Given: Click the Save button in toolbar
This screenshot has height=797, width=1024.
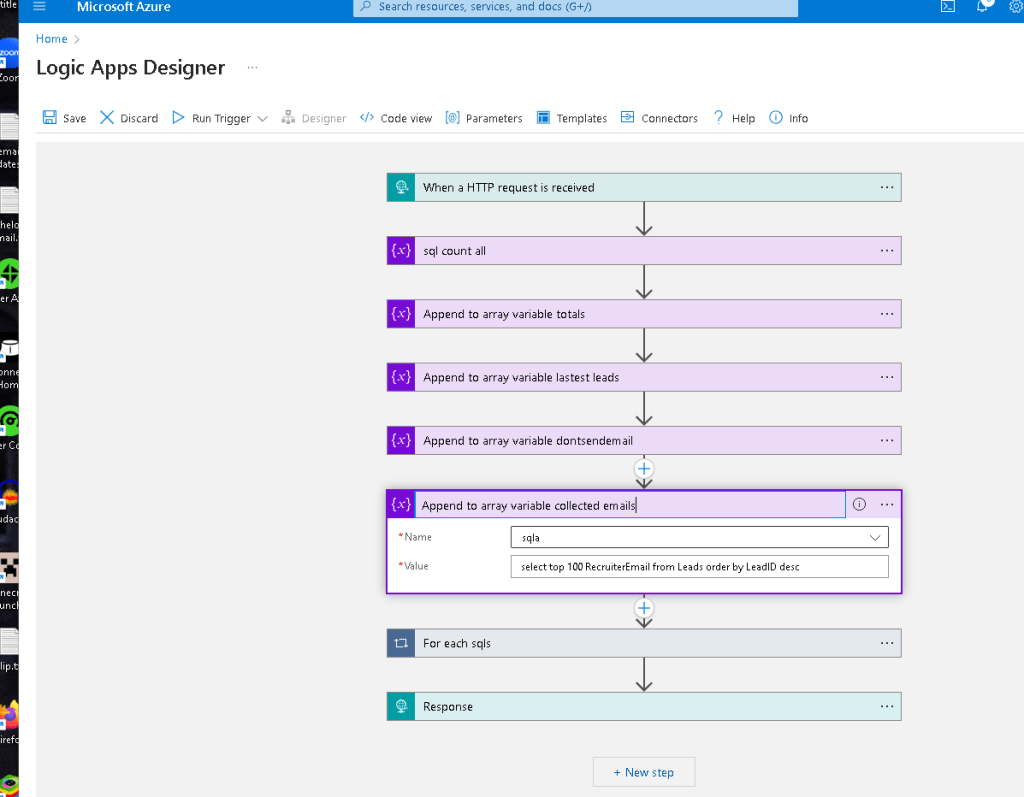Looking at the screenshot, I should point(64,118).
